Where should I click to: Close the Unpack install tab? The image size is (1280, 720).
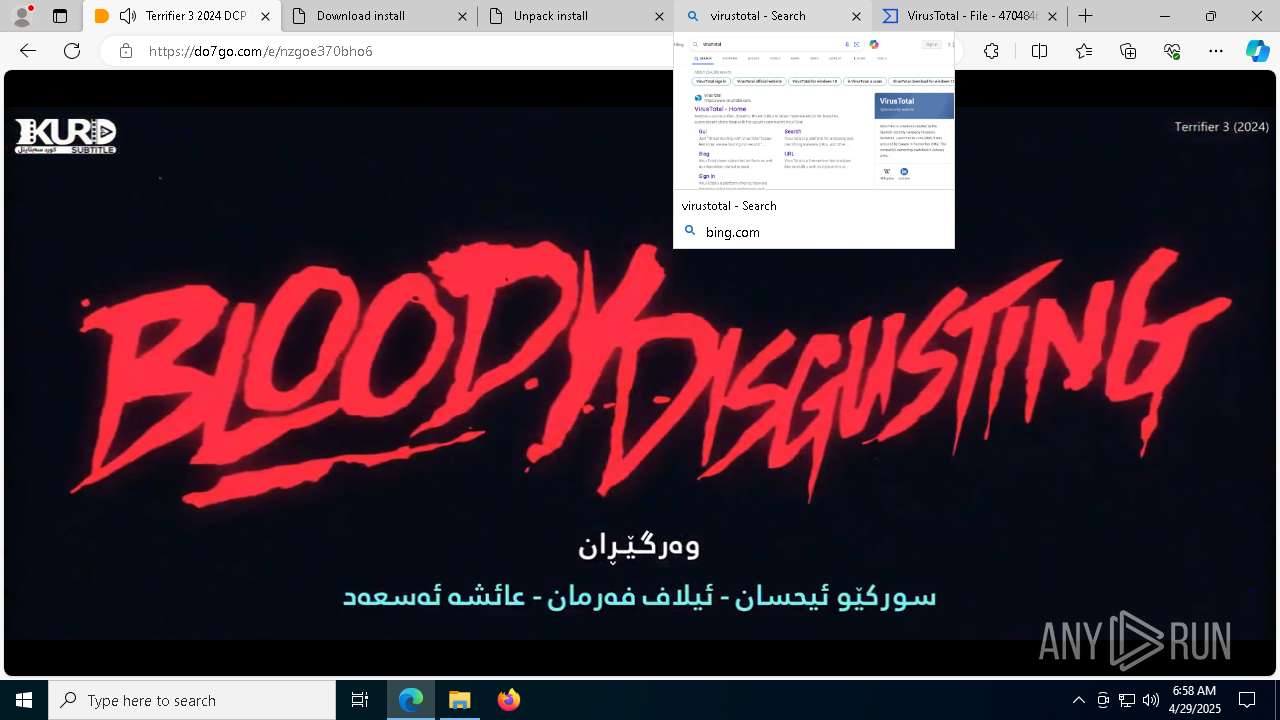pos(659,16)
